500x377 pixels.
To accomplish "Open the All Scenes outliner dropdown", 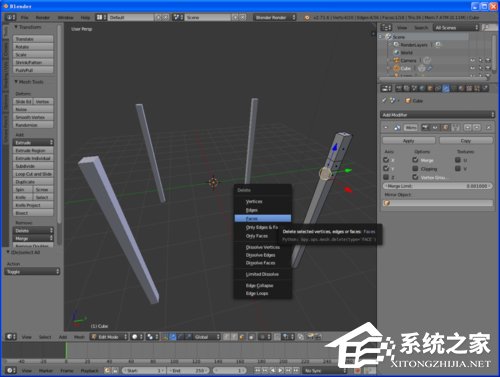I will [456, 27].
